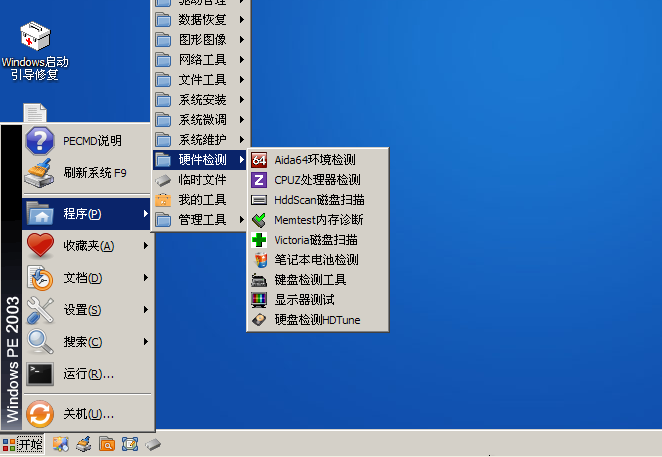
Task: Expand the 网络工具 submenu arrow
Action: click(x=242, y=60)
